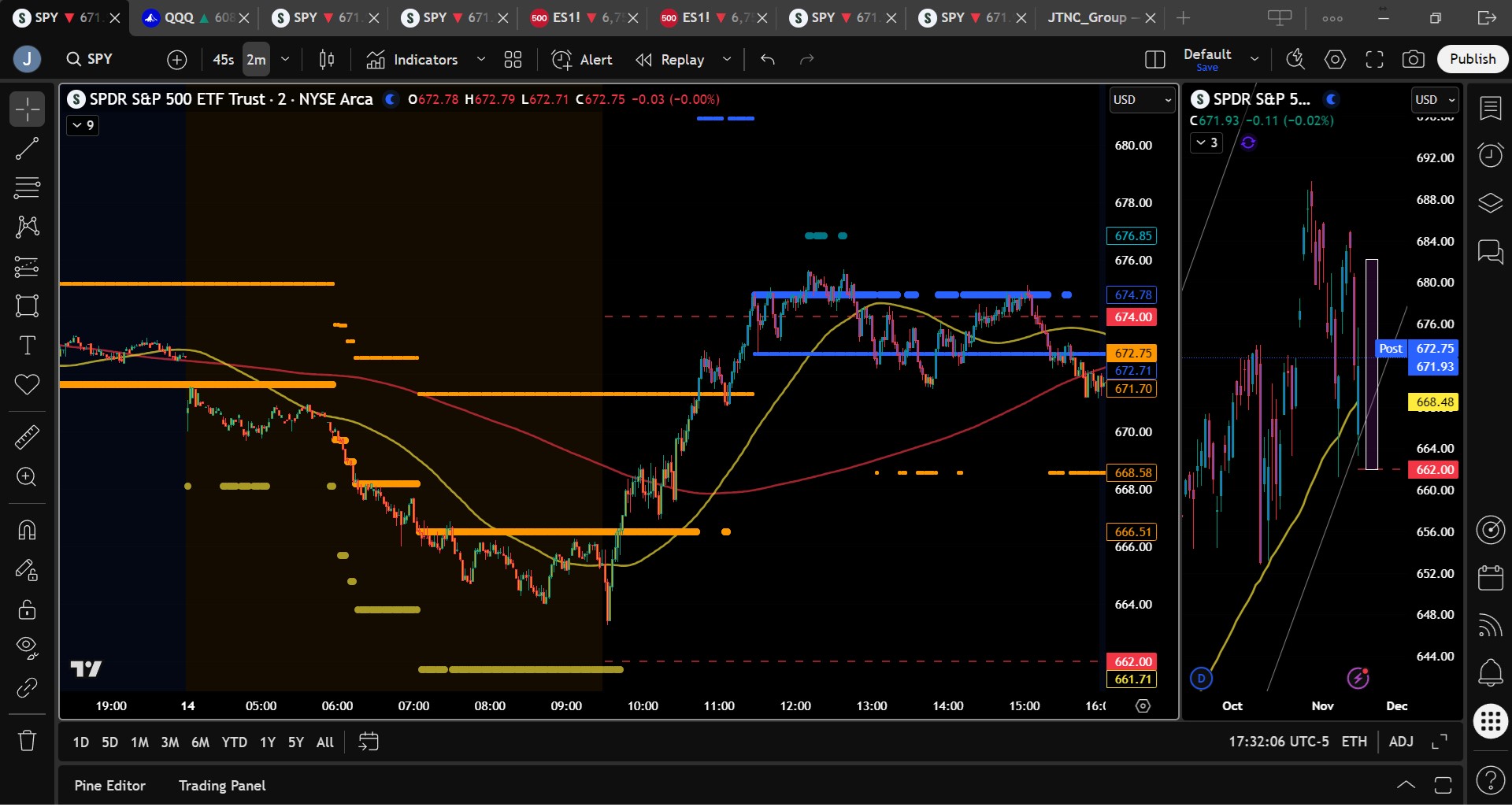Open the chart style candles menu
1512x807 pixels.
tap(327, 60)
